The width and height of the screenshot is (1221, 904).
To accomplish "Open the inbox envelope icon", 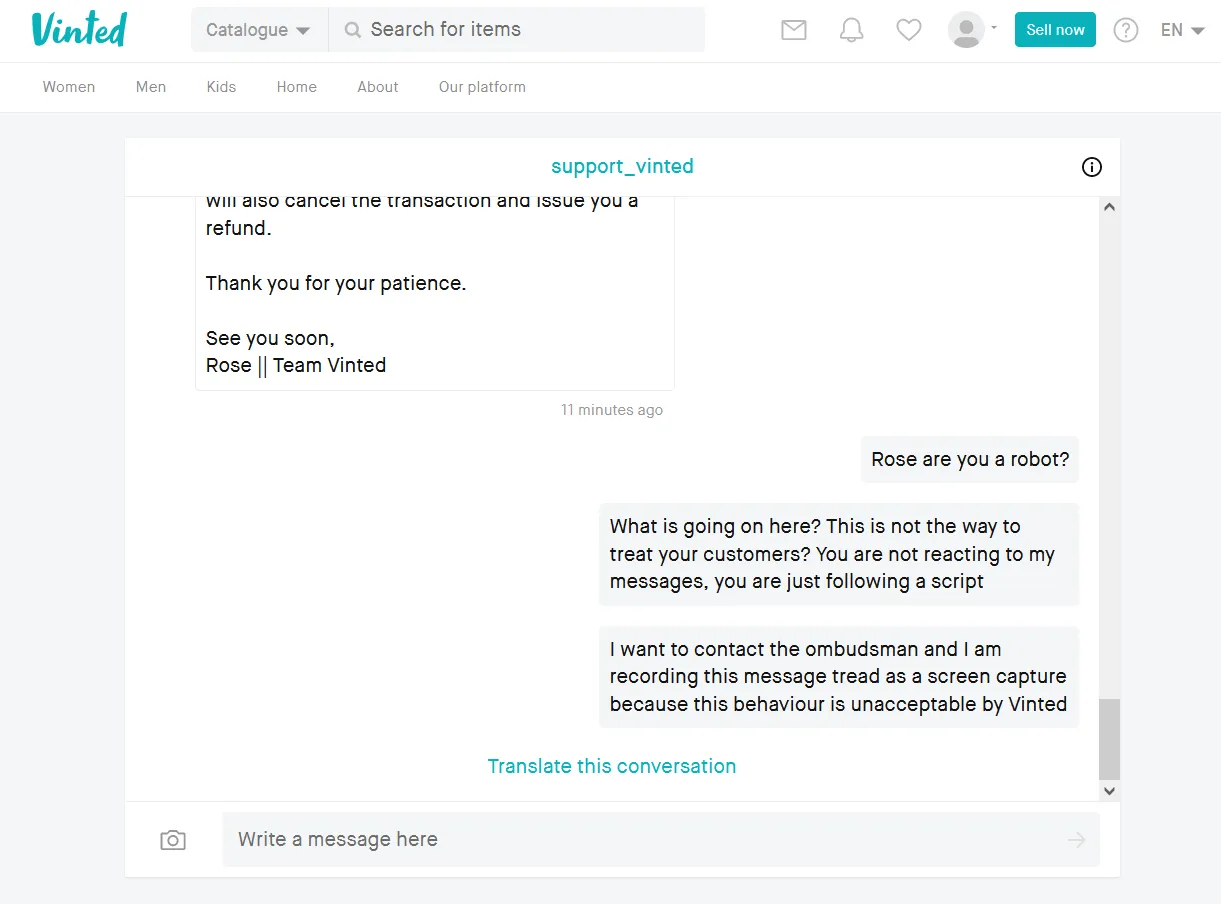I will [793, 30].
